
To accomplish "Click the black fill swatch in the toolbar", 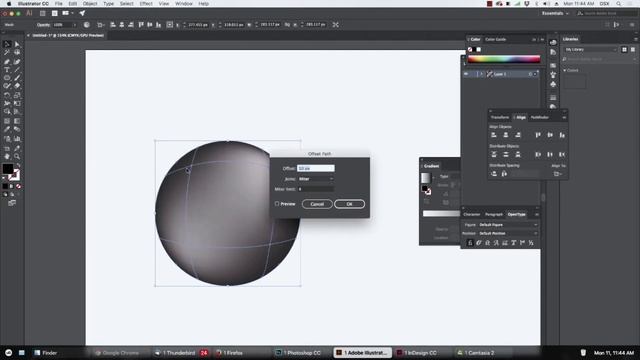I will (x=8, y=169).
